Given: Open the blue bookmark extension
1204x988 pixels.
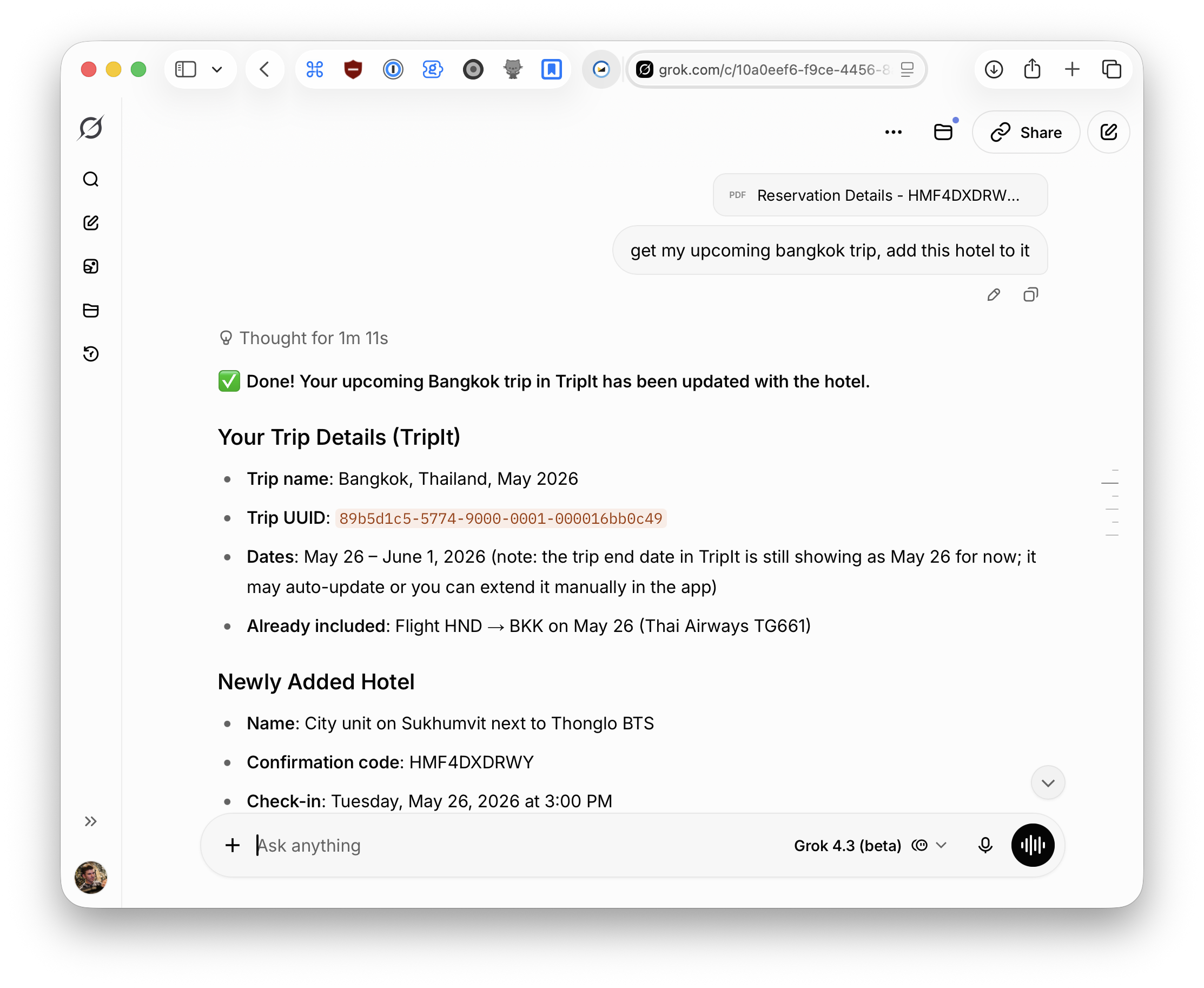Looking at the screenshot, I should [x=551, y=69].
